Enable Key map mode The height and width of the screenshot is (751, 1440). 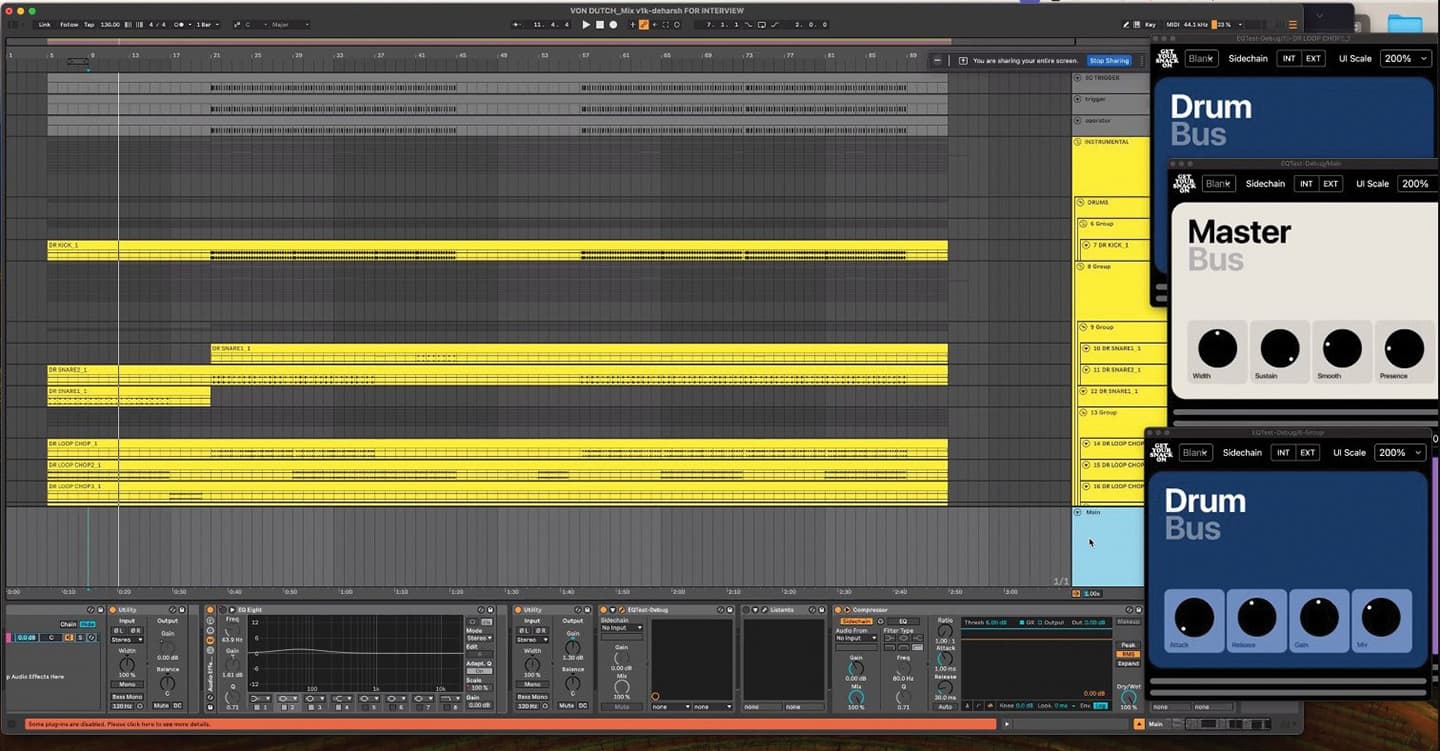(x=1149, y=24)
